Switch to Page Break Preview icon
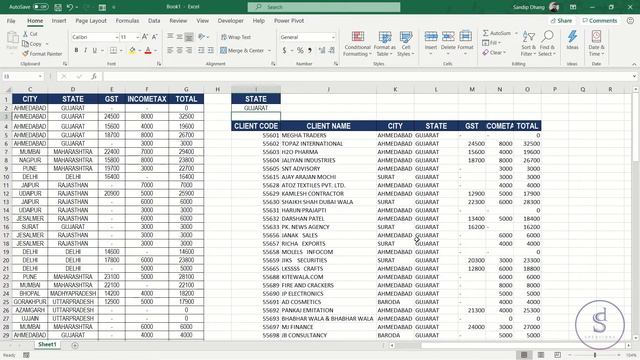 tap(557, 355)
